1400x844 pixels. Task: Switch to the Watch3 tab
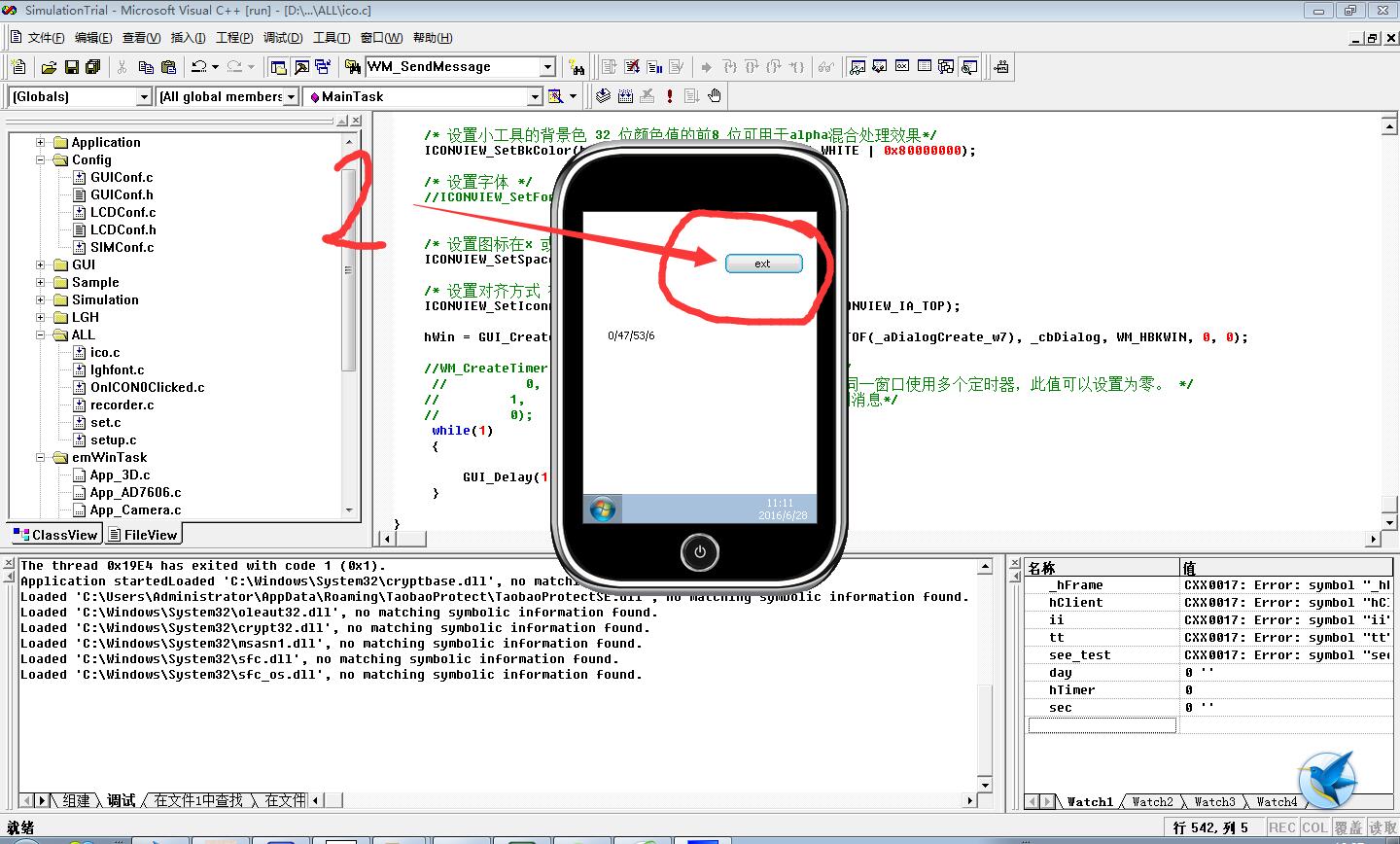[x=1214, y=802]
